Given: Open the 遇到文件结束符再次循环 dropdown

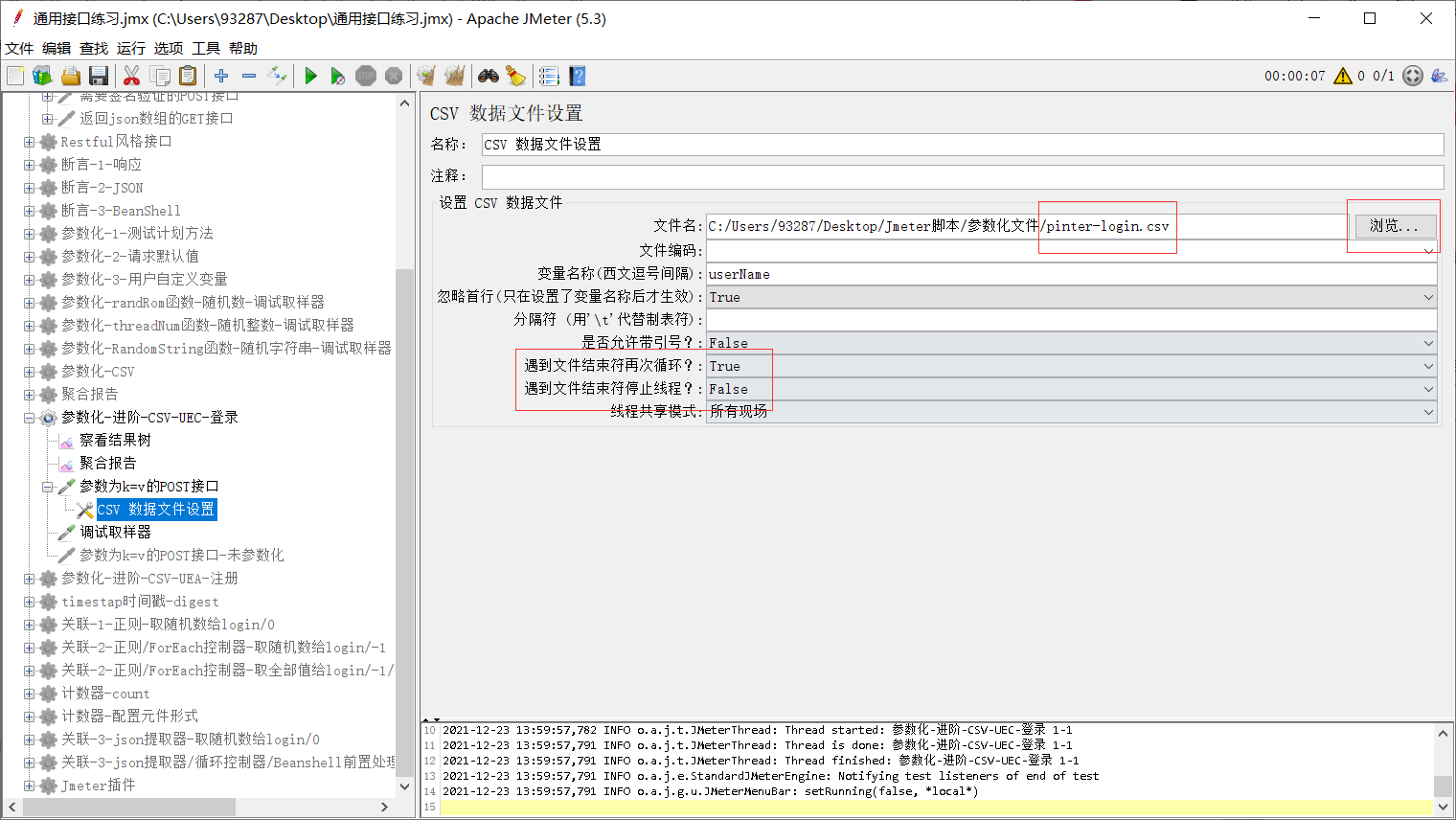Looking at the screenshot, I should click(x=1072, y=366).
